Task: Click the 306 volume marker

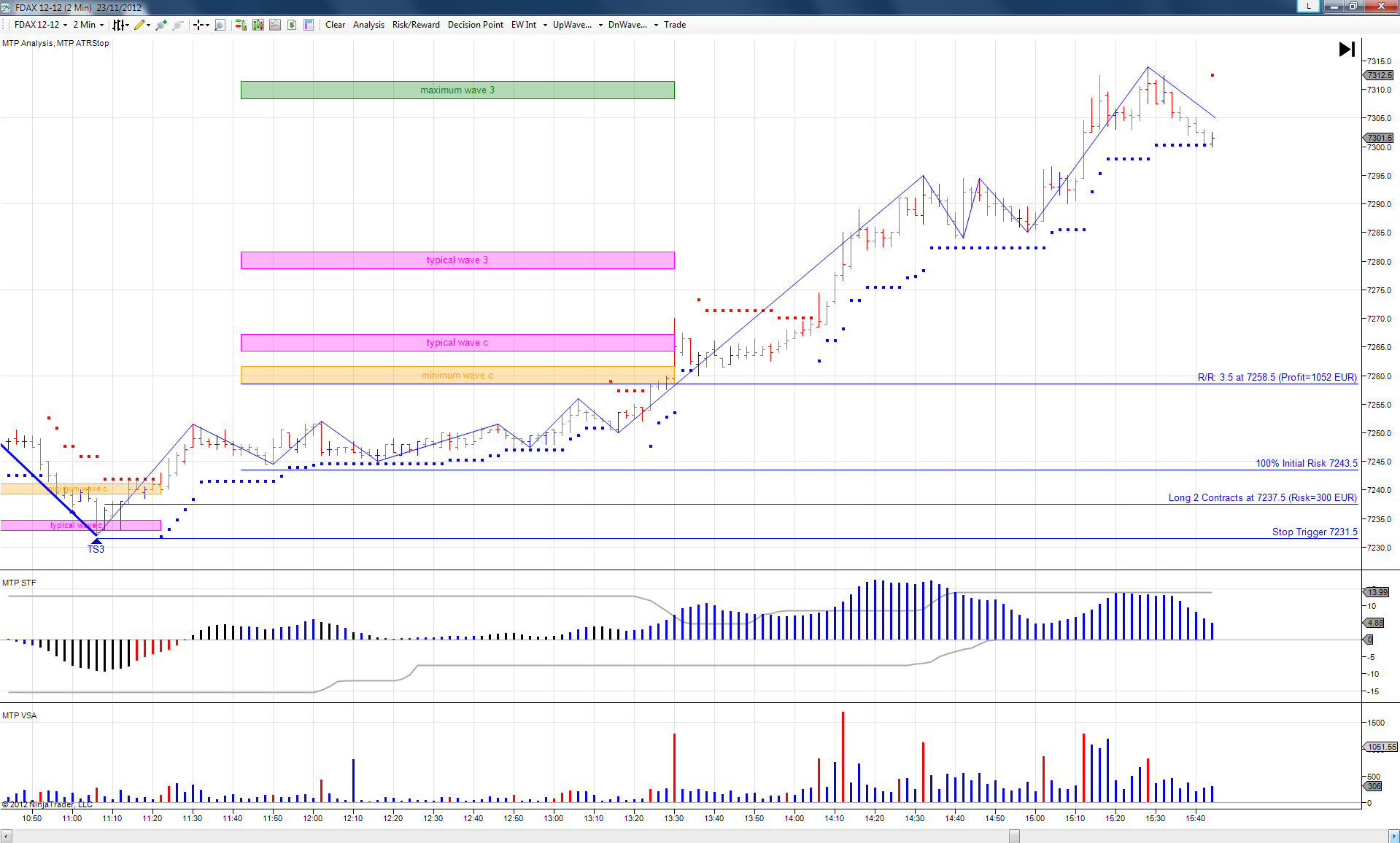Action: point(1372,786)
